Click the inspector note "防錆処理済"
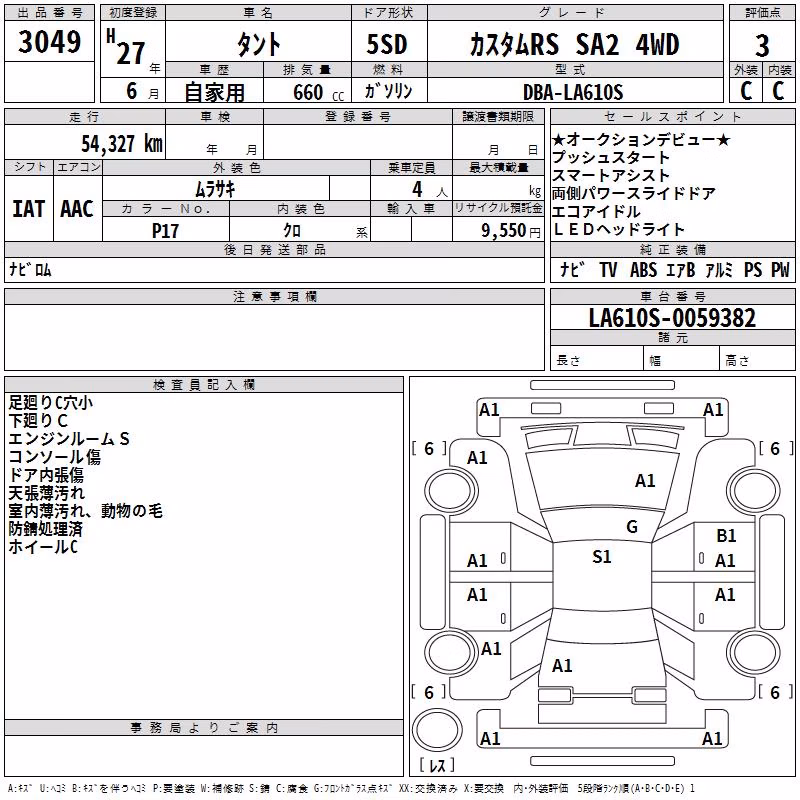The image size is (800, 800). pos(45,529)
